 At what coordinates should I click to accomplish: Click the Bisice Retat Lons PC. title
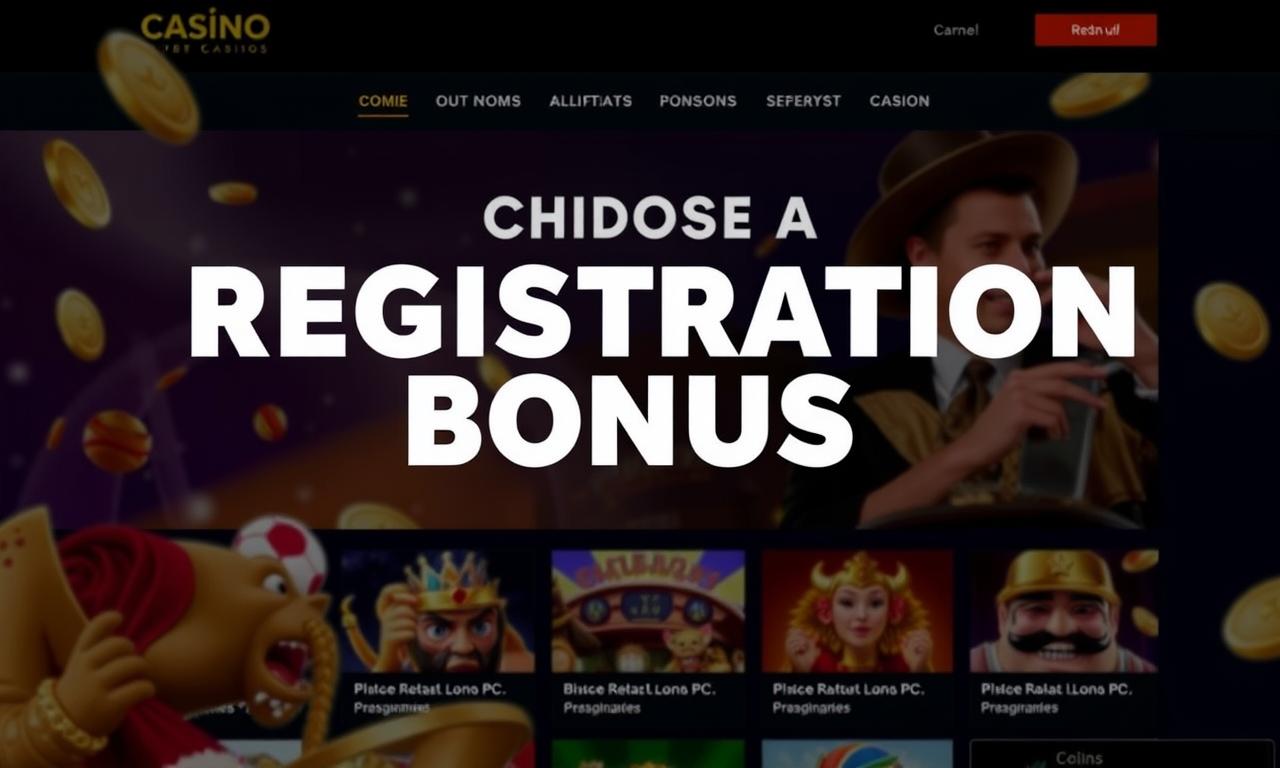click(639, 689)
